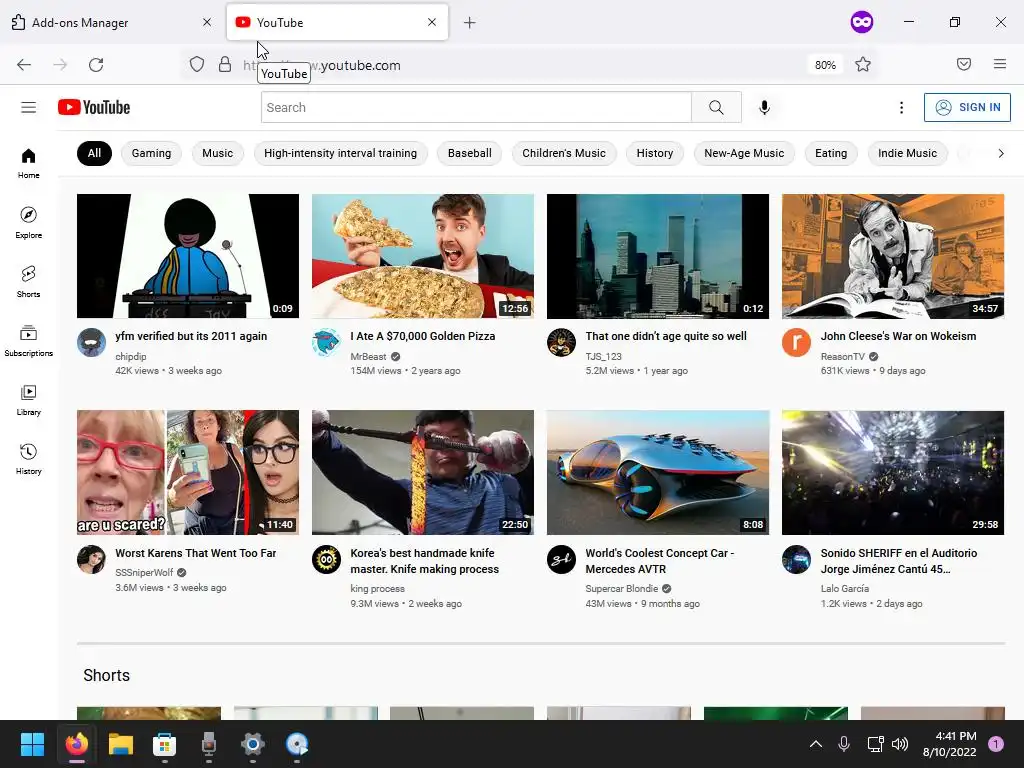Select the New-Age Music chip
The image size is (1024, 768).
744,153
